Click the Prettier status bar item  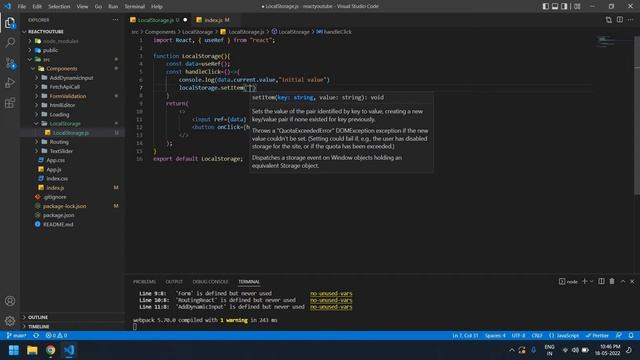[x=597, y=336]
